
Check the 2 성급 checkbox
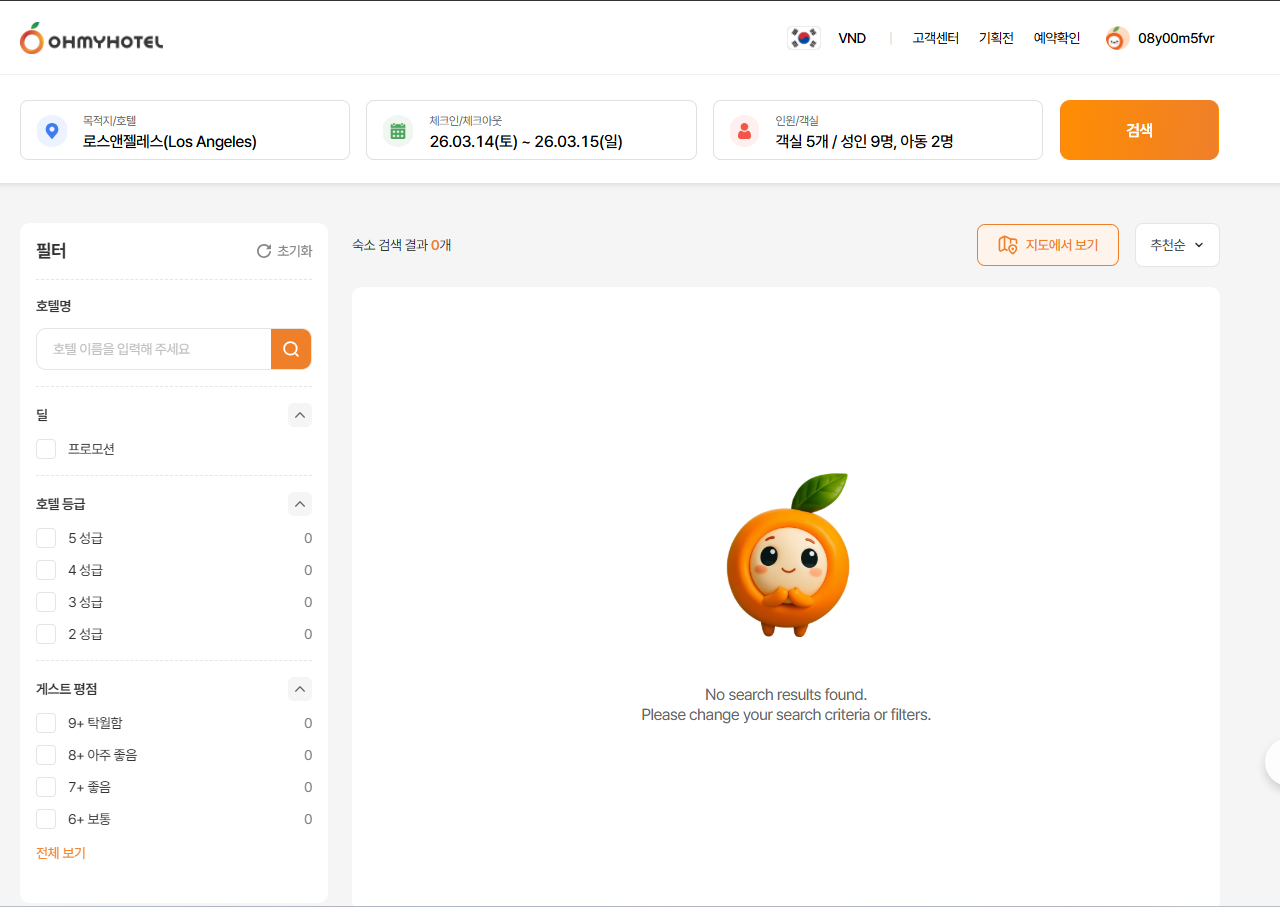coord(46,634)
